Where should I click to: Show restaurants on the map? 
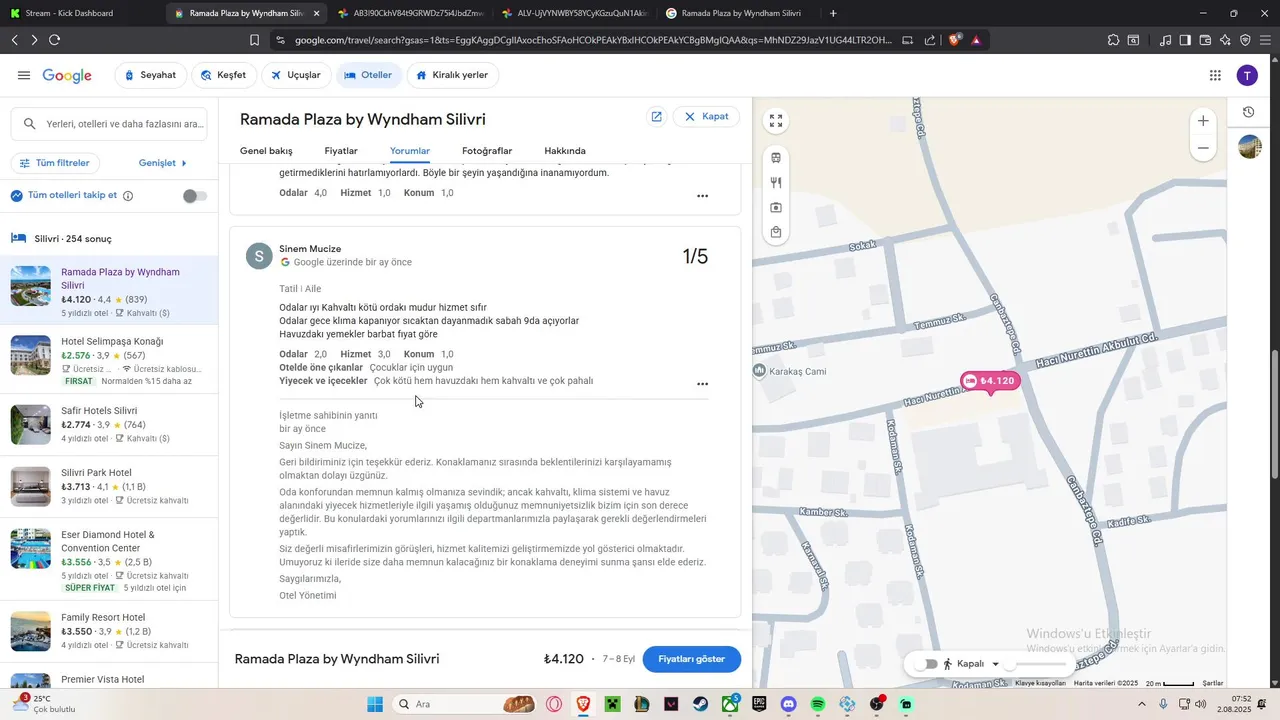click(776, 183)
